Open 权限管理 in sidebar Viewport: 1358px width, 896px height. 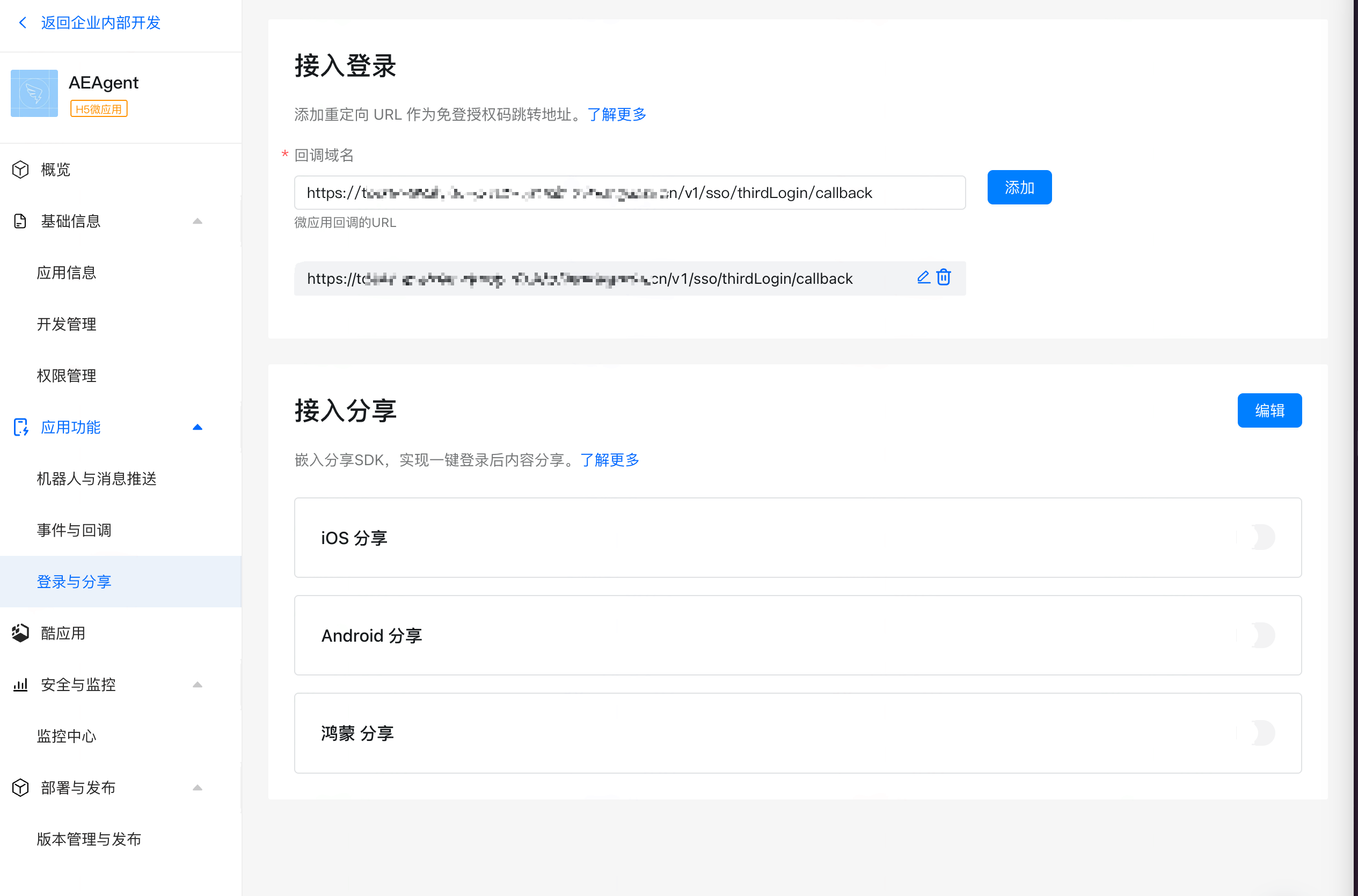click(x=67, y=376)
